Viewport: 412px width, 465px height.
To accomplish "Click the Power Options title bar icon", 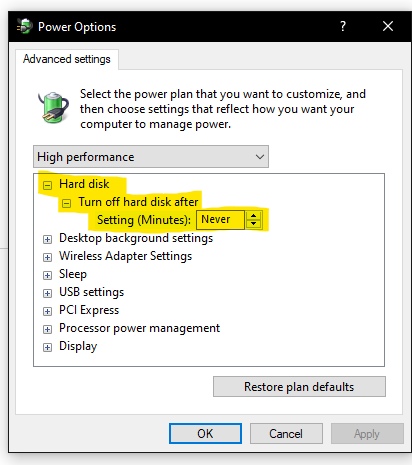I will click(x=25, y=26).
